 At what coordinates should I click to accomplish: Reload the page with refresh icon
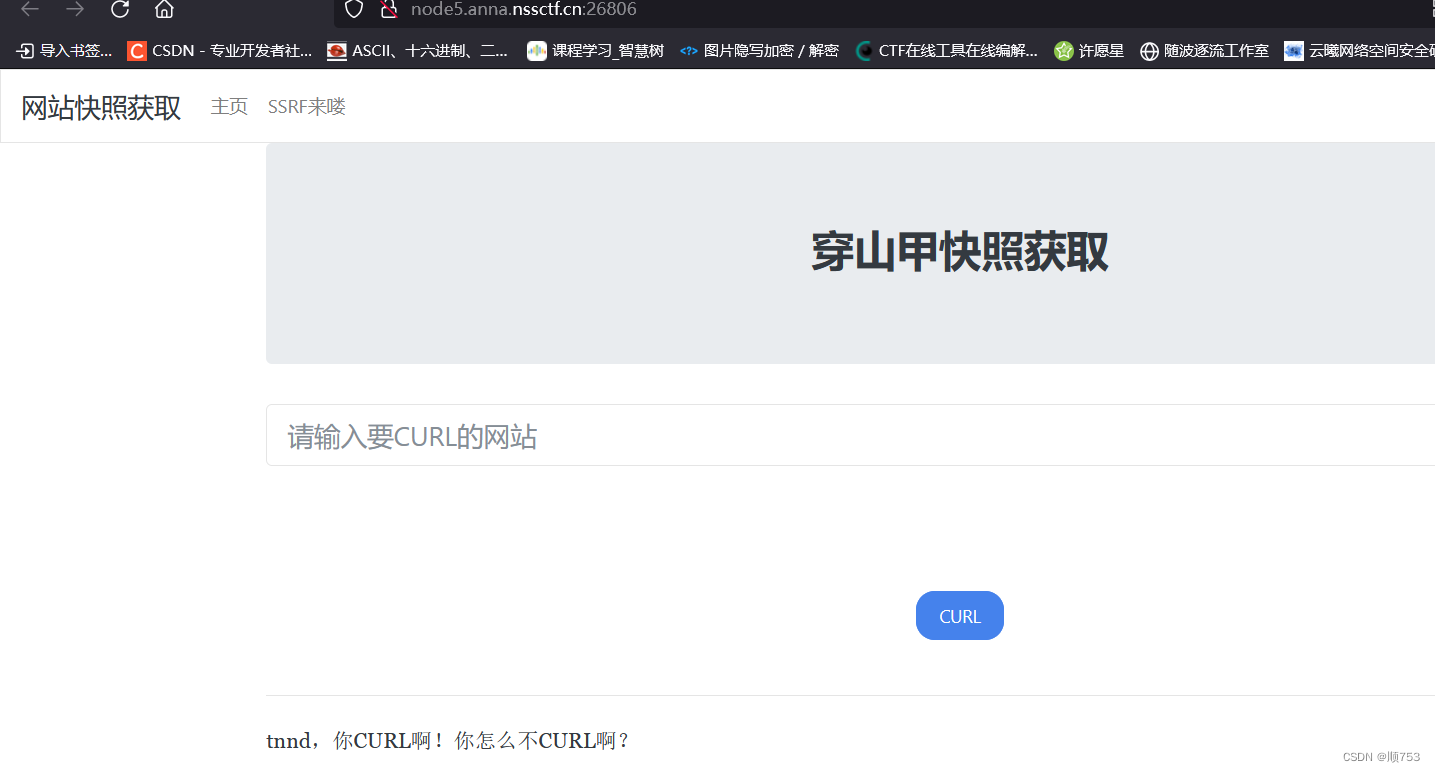pos(120,10)
